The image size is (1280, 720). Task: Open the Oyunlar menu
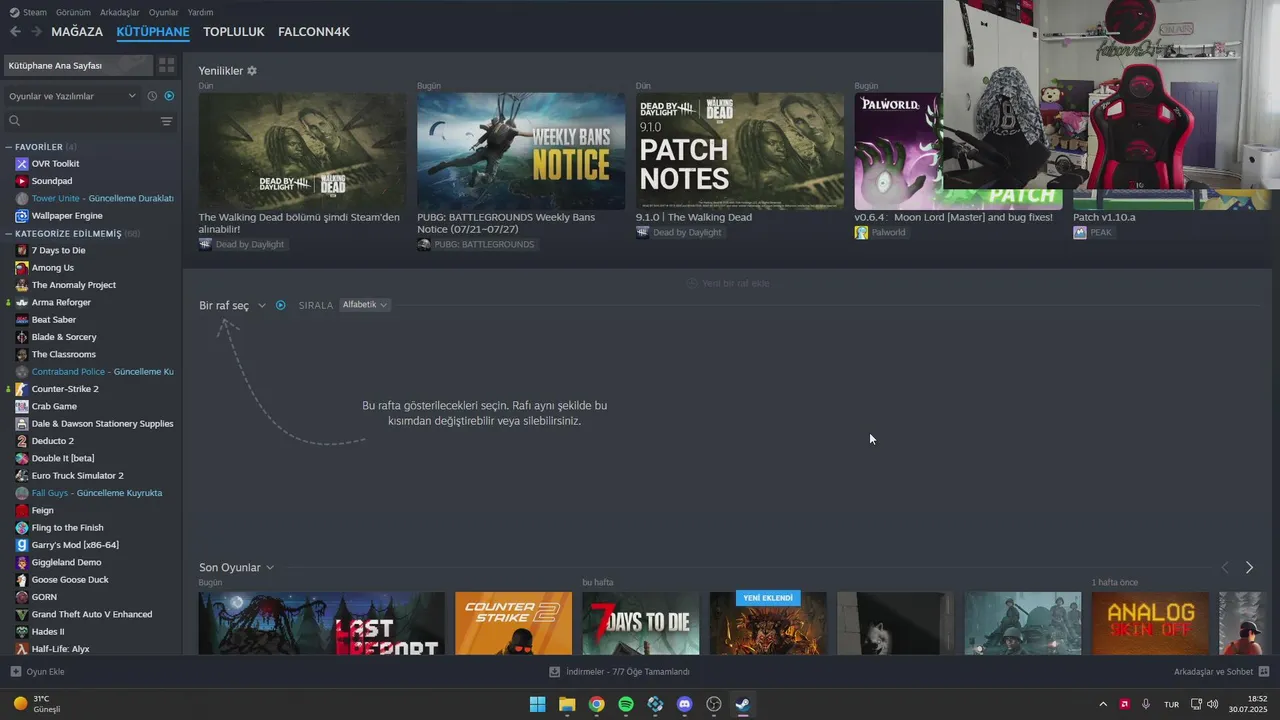click(x=164, y=12)
